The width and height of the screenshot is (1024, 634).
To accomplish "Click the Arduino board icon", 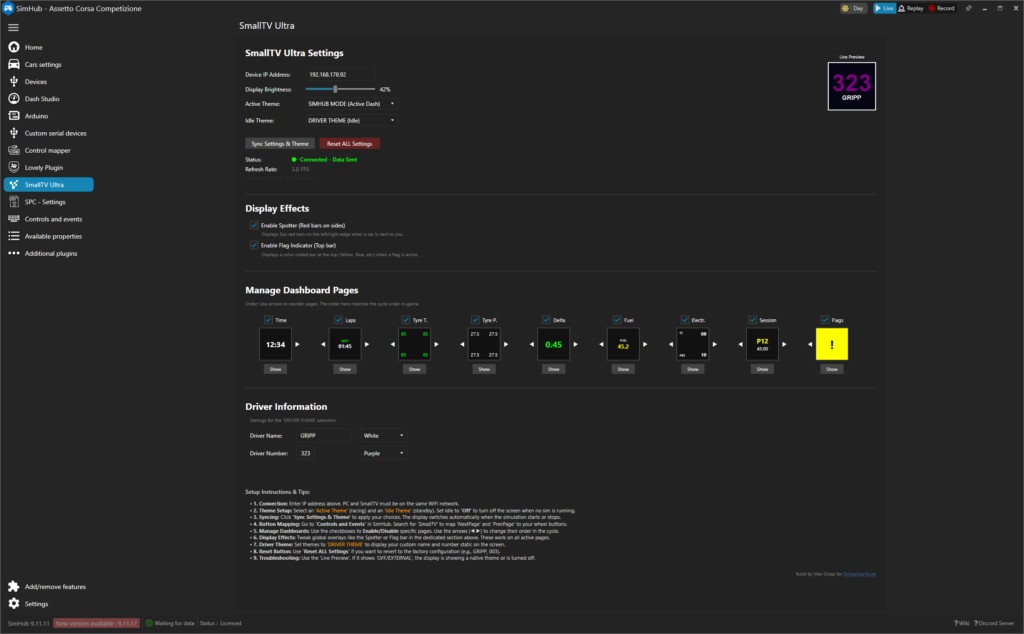I will coord(14,116).
